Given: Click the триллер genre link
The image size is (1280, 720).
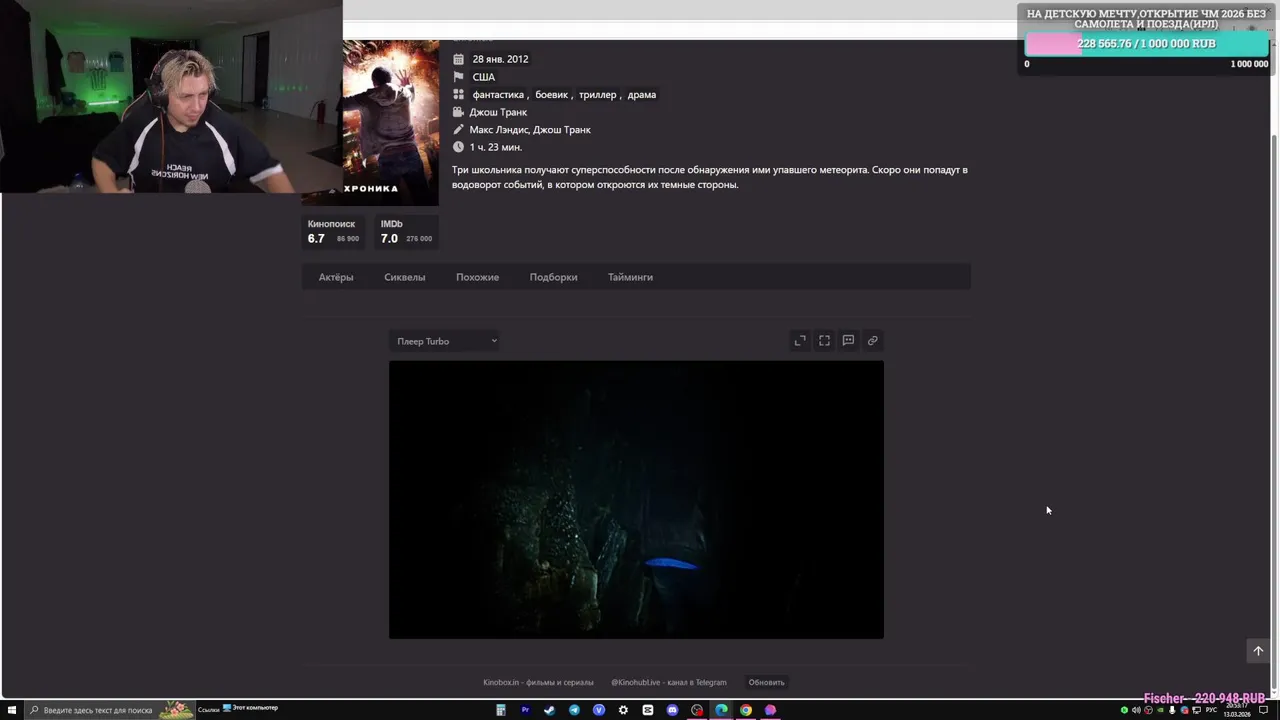Looking at the screenshot, I should [x=597, y=95].
